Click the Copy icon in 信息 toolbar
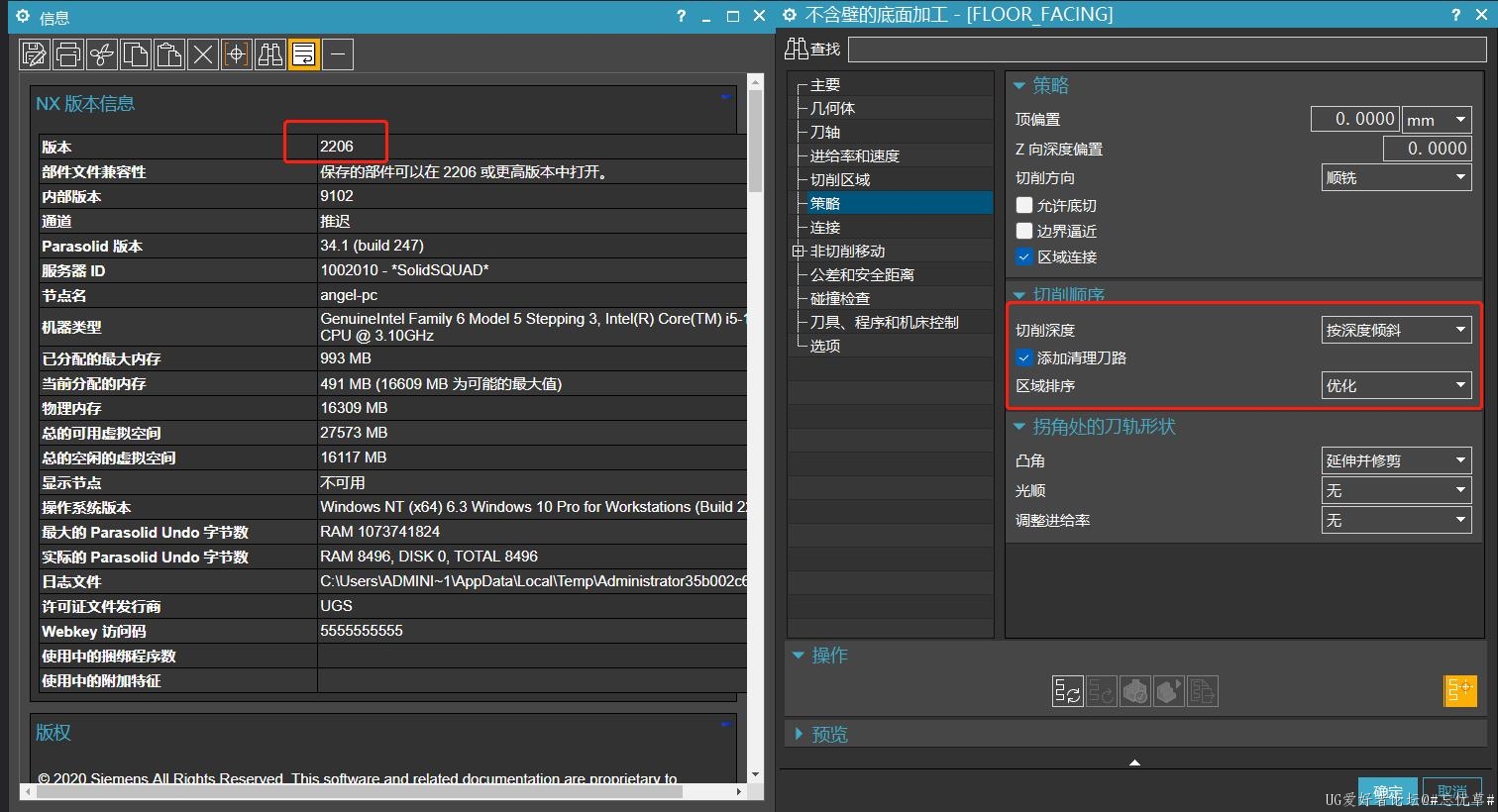1498x812 pixels. tap(136, 54)
